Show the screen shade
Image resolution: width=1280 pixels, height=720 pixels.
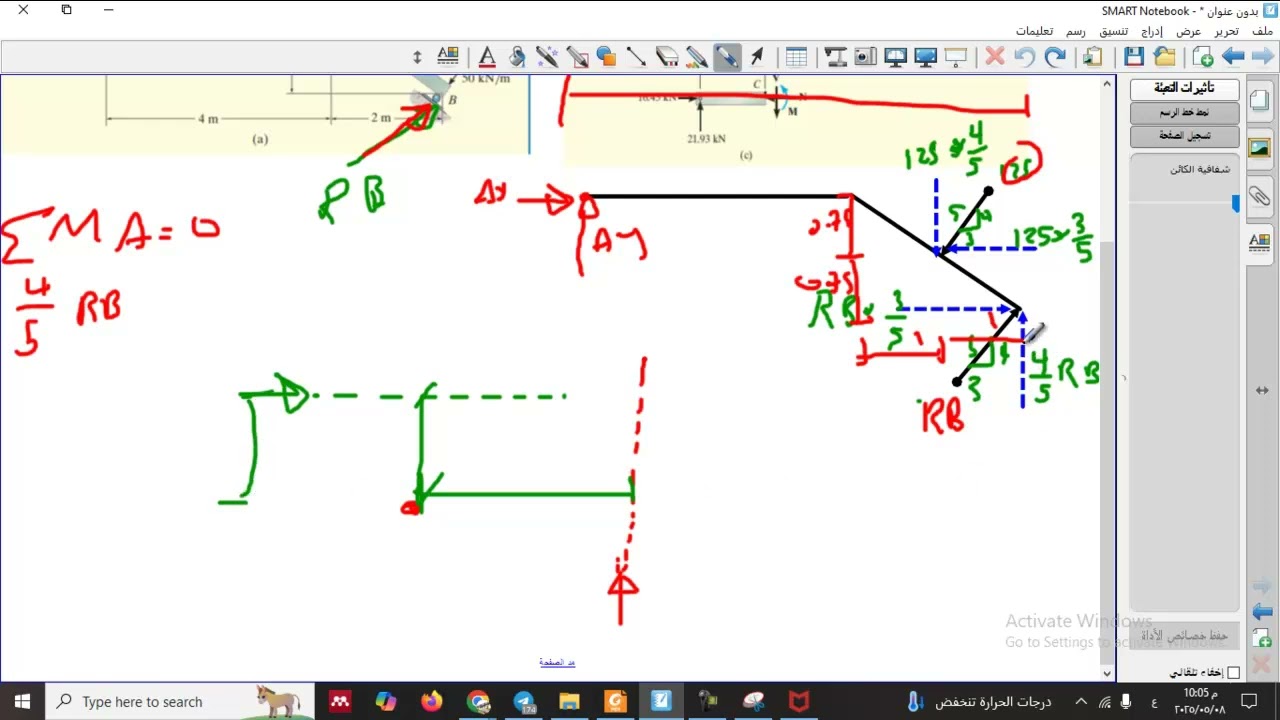[x=956, y=57]
